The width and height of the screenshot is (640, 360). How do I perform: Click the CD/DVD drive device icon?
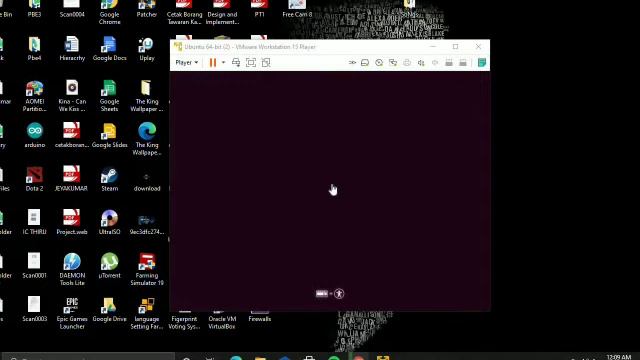coord(379,62)
